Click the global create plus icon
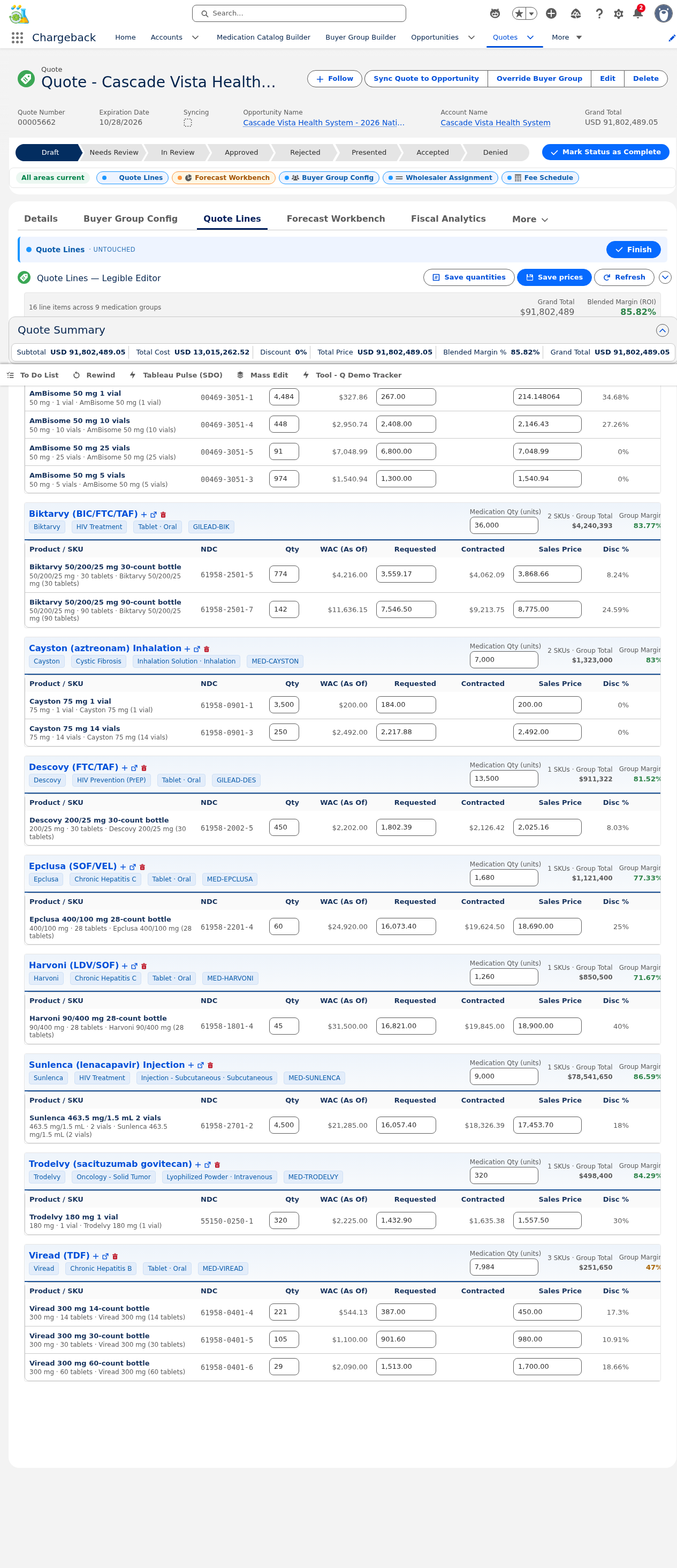Image resolution: width=677 pixels, height=1568 pixels. [551, 13]
